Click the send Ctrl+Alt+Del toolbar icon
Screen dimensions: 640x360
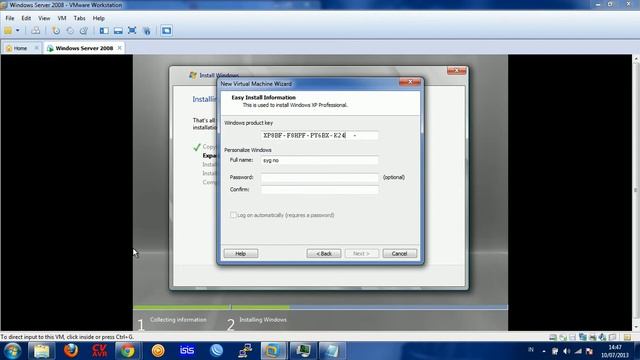(x=36, y=31)
